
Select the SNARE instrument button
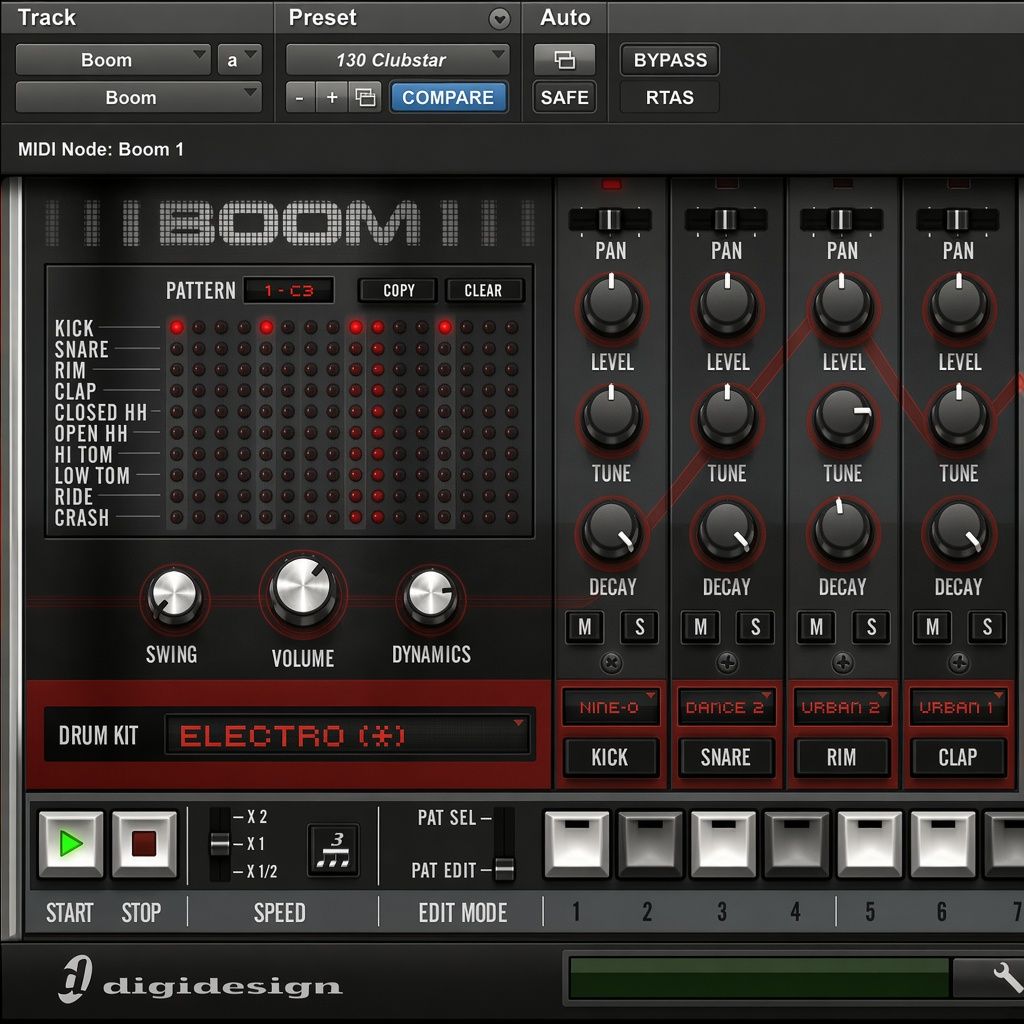point(726,758)
